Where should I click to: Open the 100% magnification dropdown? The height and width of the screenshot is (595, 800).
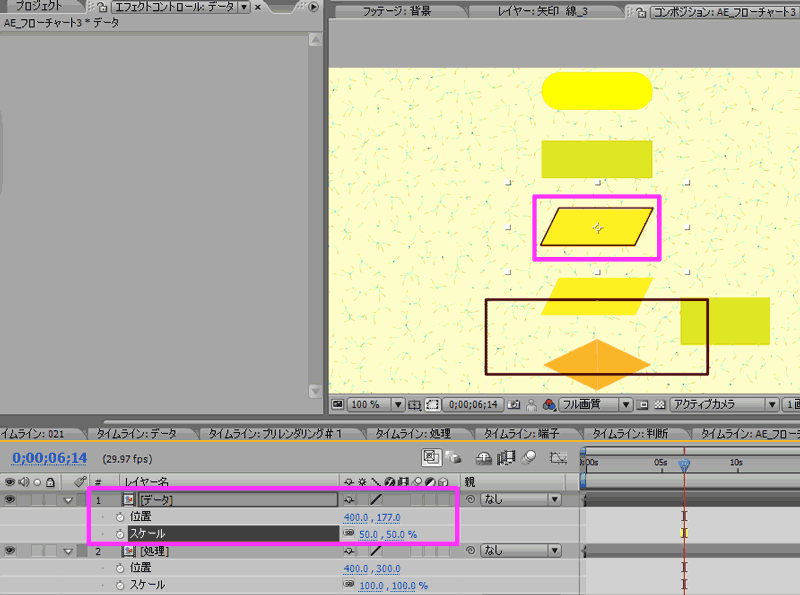365,406
